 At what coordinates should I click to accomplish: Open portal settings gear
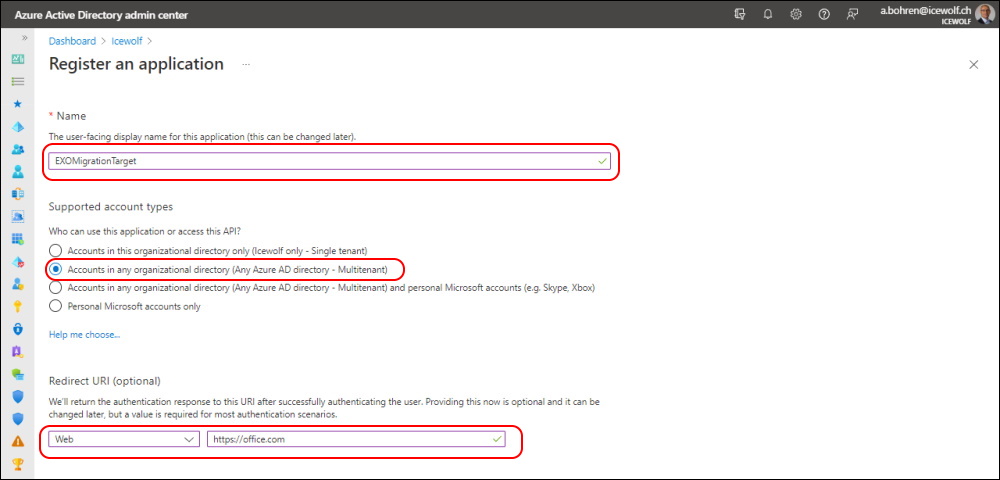(x=796, y=14)
